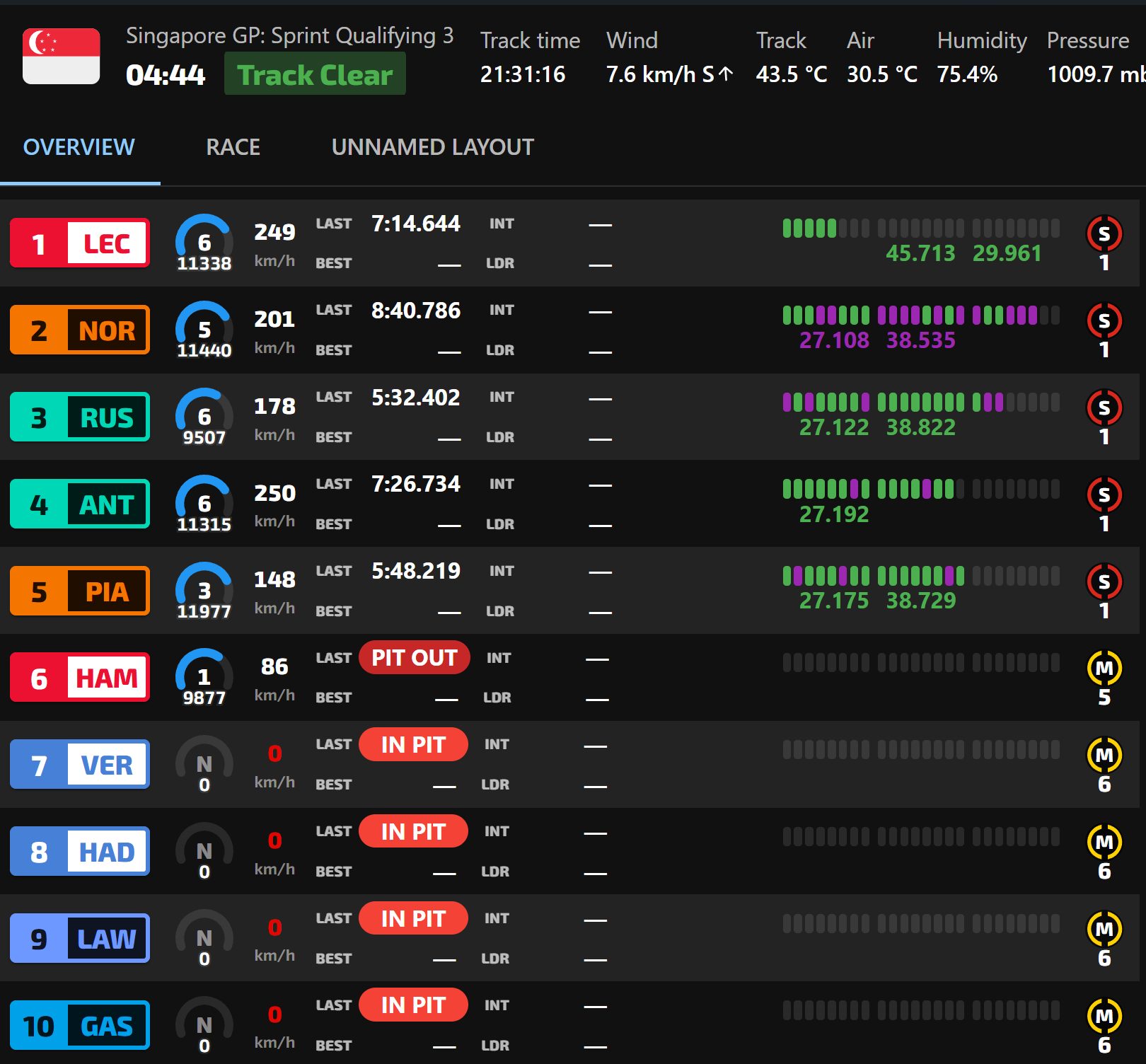Click VER's neutral gear gauge
Image resolution: width=1146 pixels, height=1064 pixels.
204,764
